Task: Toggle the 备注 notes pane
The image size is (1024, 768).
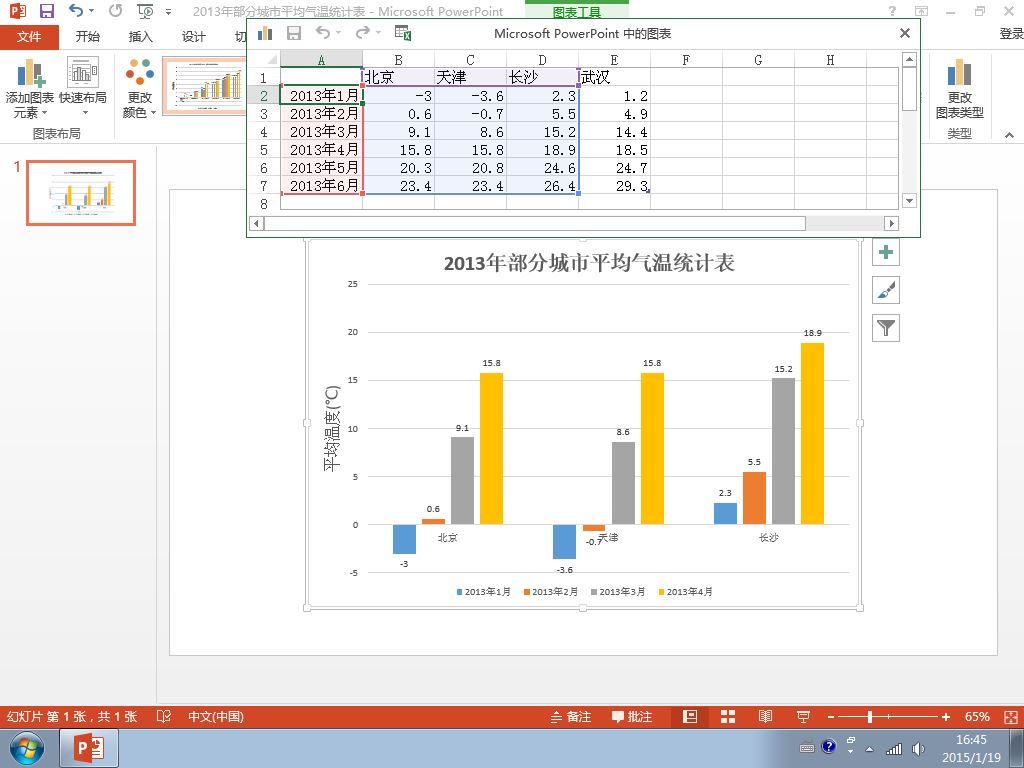Action: (570, 716)
